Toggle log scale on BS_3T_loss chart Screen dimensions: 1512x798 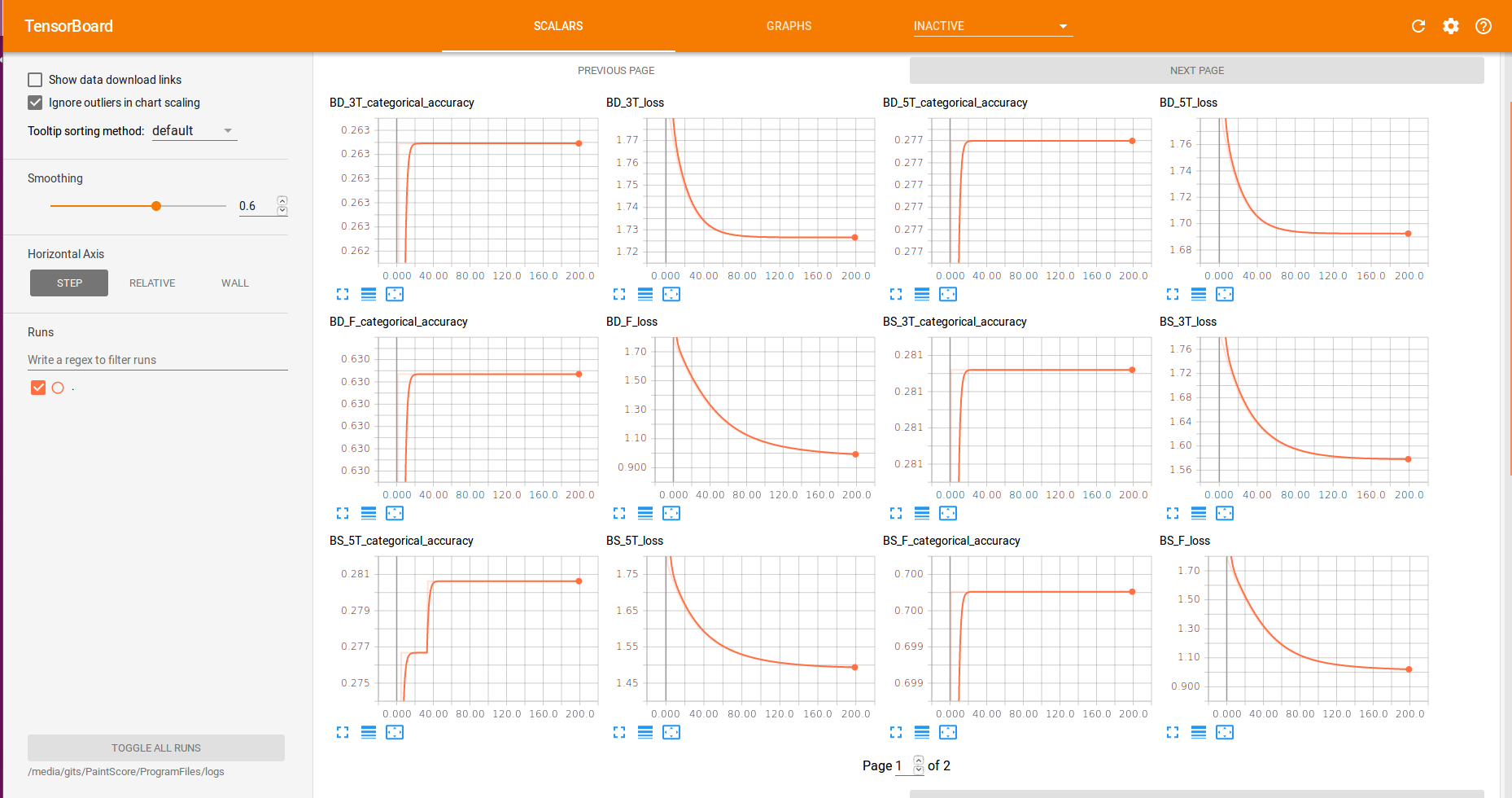1199,513
